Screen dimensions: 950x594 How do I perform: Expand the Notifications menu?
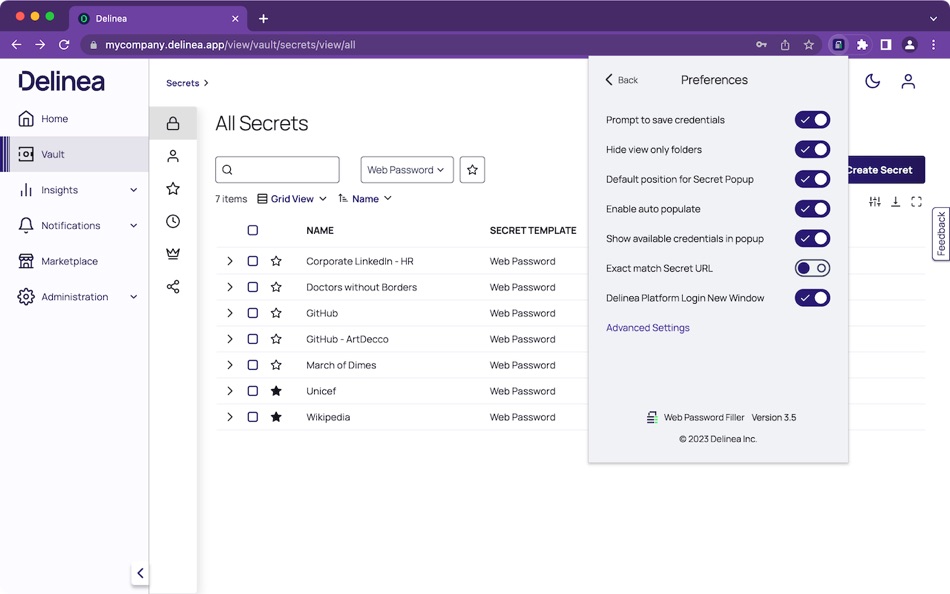click(133, 225)
